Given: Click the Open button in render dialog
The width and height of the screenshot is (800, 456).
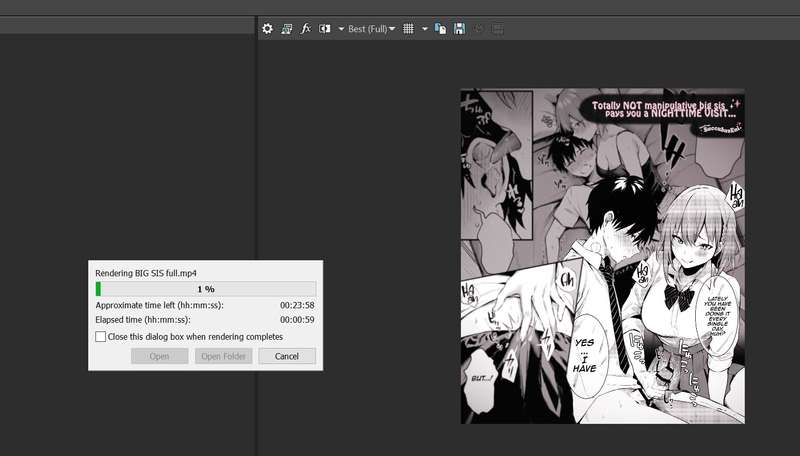Looking at the screenshot, I should click(159, 356).
